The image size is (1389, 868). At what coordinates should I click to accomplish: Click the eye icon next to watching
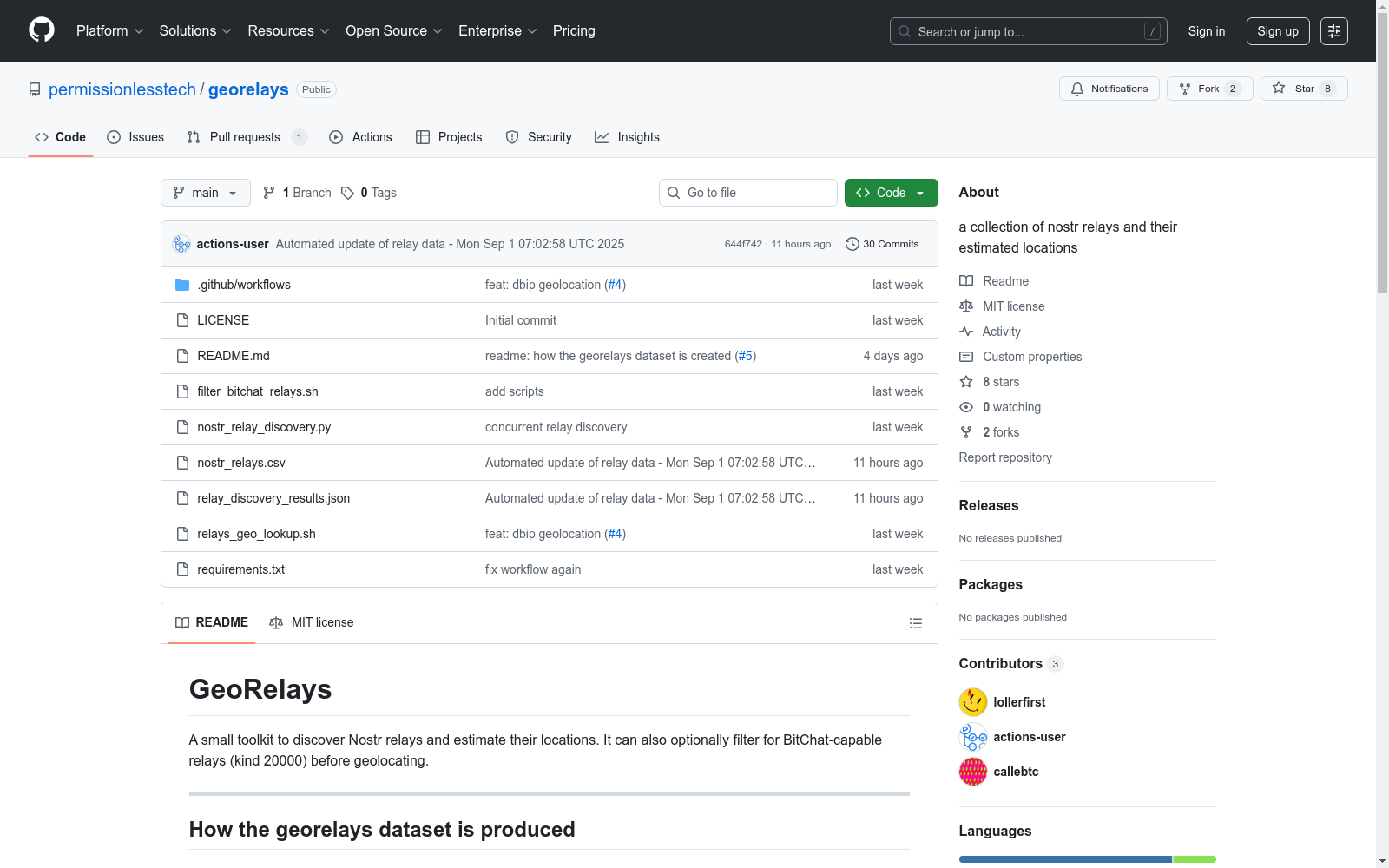pos(966,407)
